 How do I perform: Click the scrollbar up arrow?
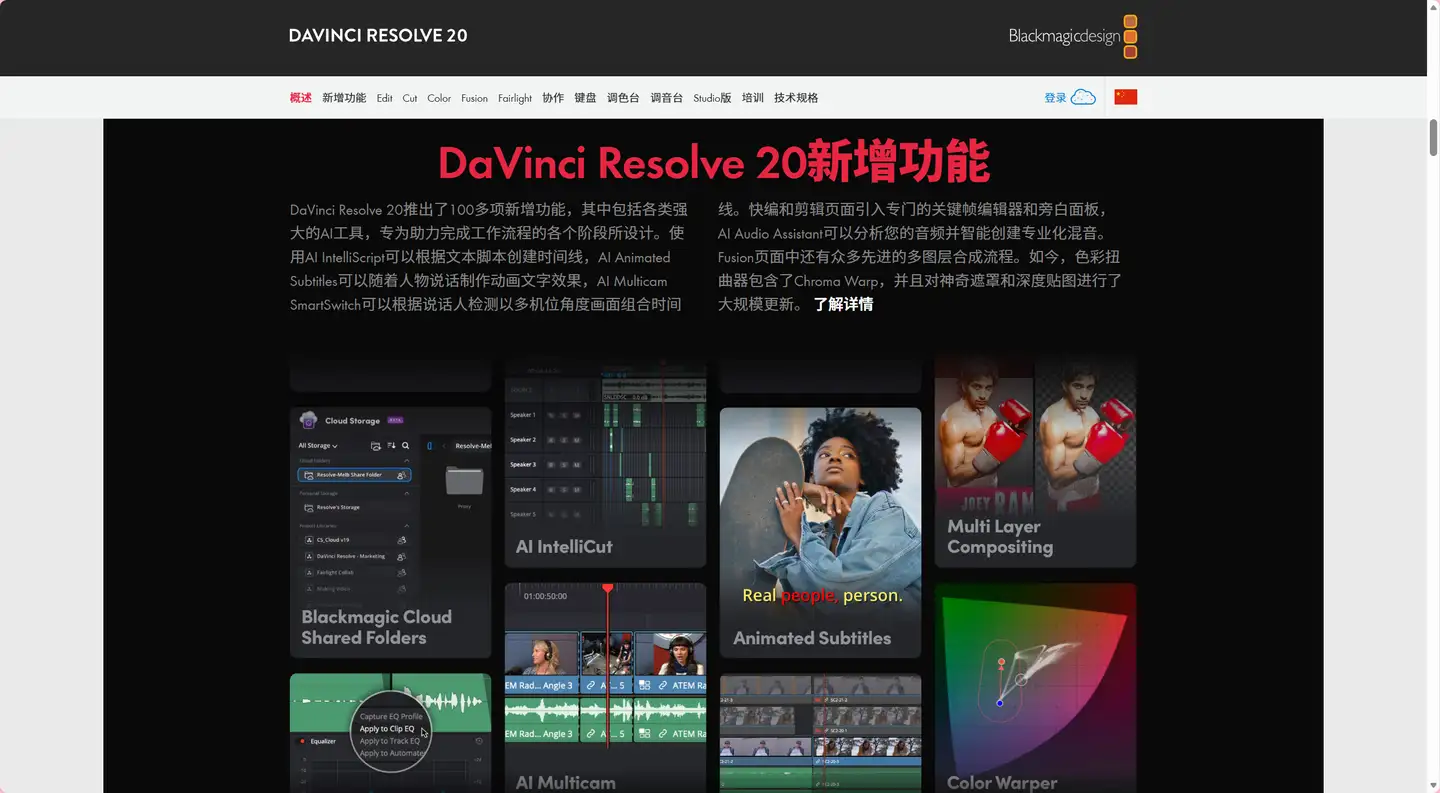point(1433,8)
